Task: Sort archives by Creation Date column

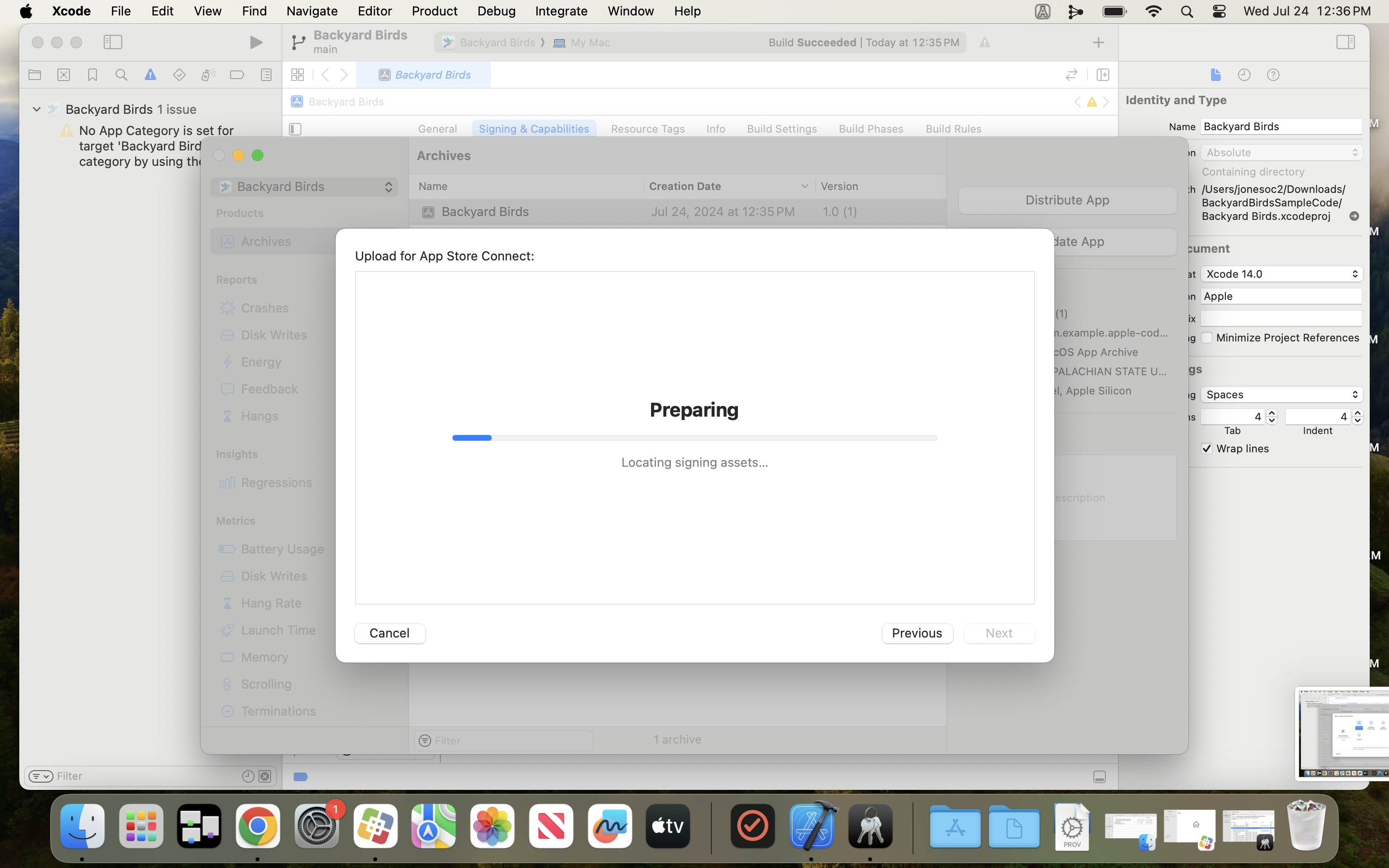Action: pos(729,186)
